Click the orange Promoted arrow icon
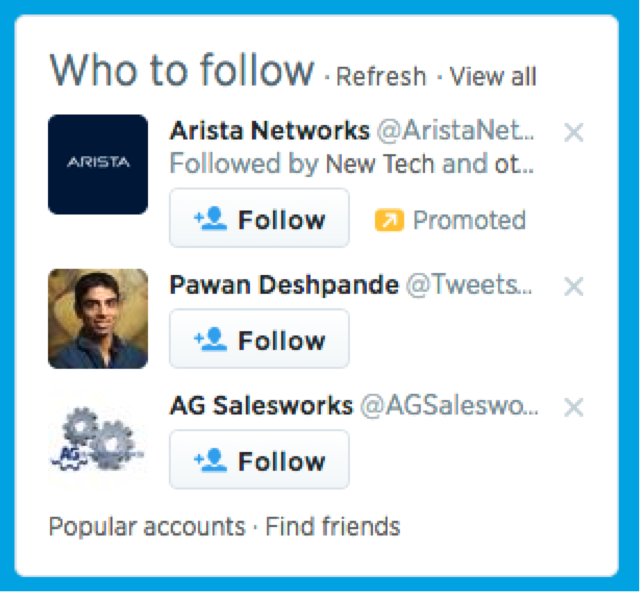 [x=389, y=220]
